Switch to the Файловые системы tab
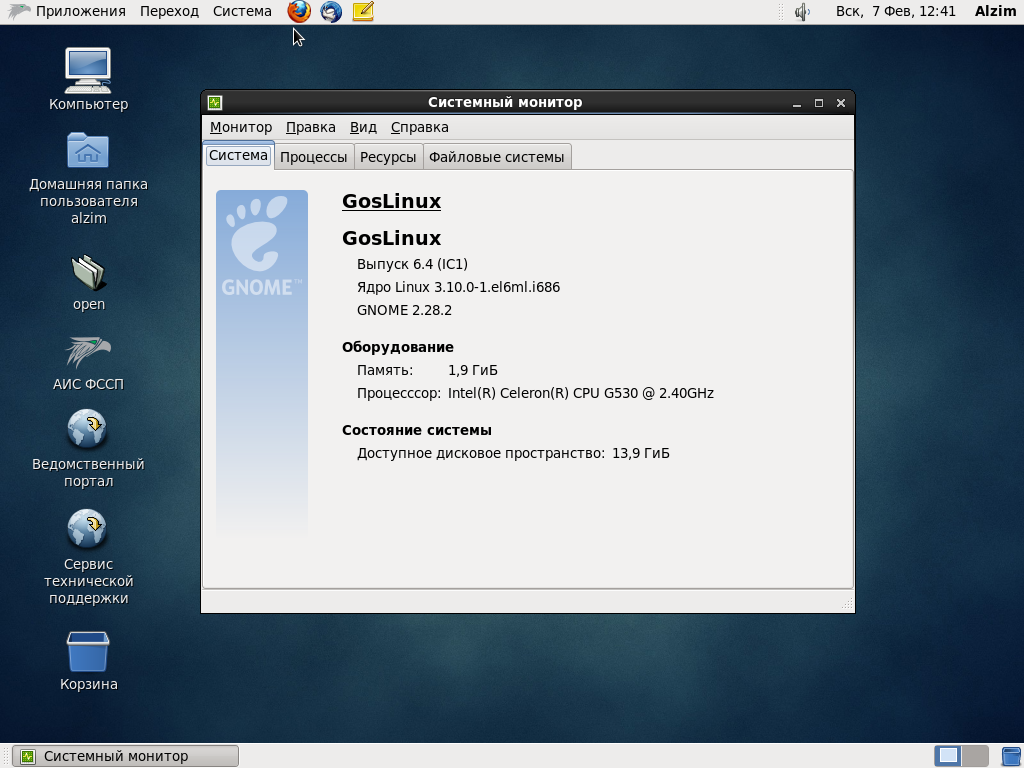Viewport: 1024px width, 768px height. pos(497,157)
